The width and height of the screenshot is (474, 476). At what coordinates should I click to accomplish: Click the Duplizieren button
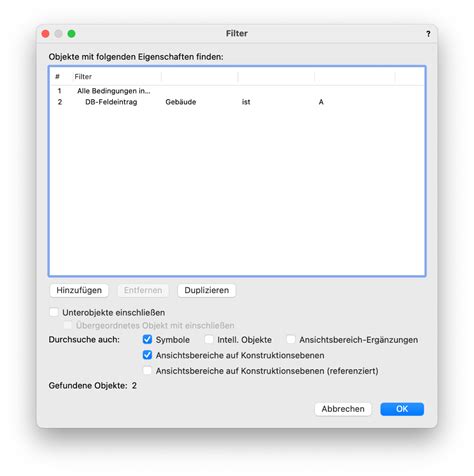point(207,290)
